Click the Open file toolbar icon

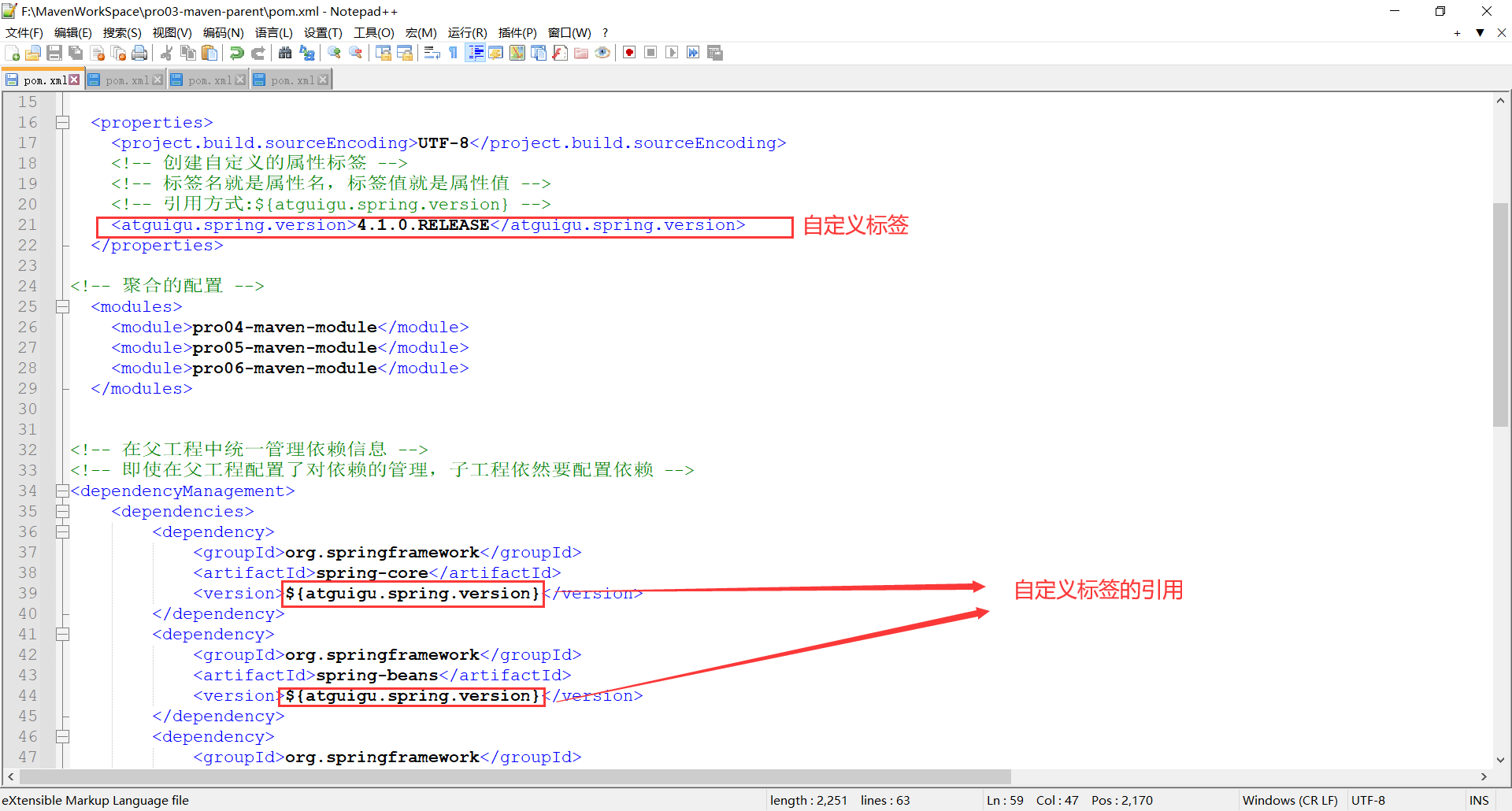pyautogui.click(x=33, y=53)
